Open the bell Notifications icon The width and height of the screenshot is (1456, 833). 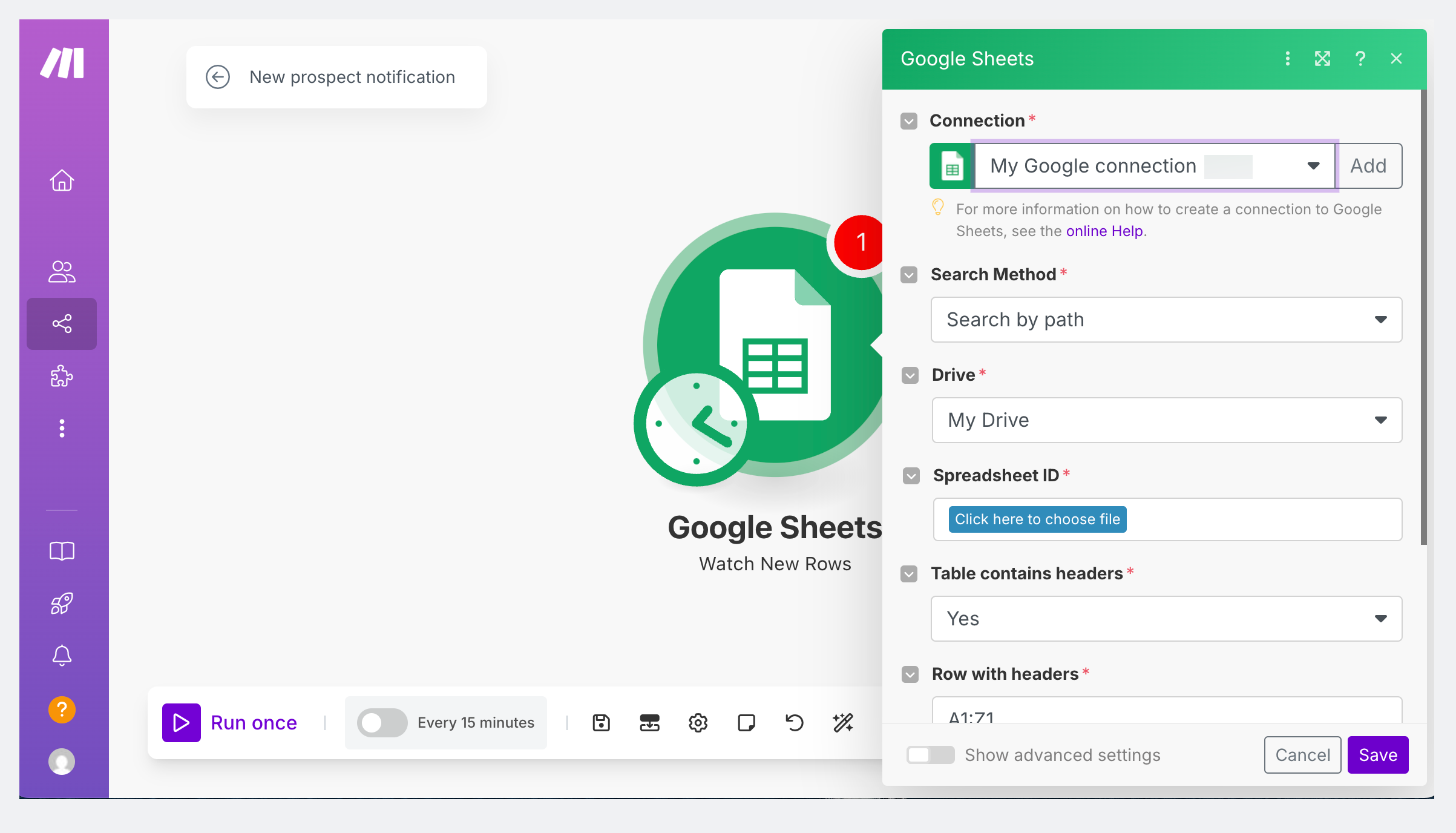pos(62,655)
